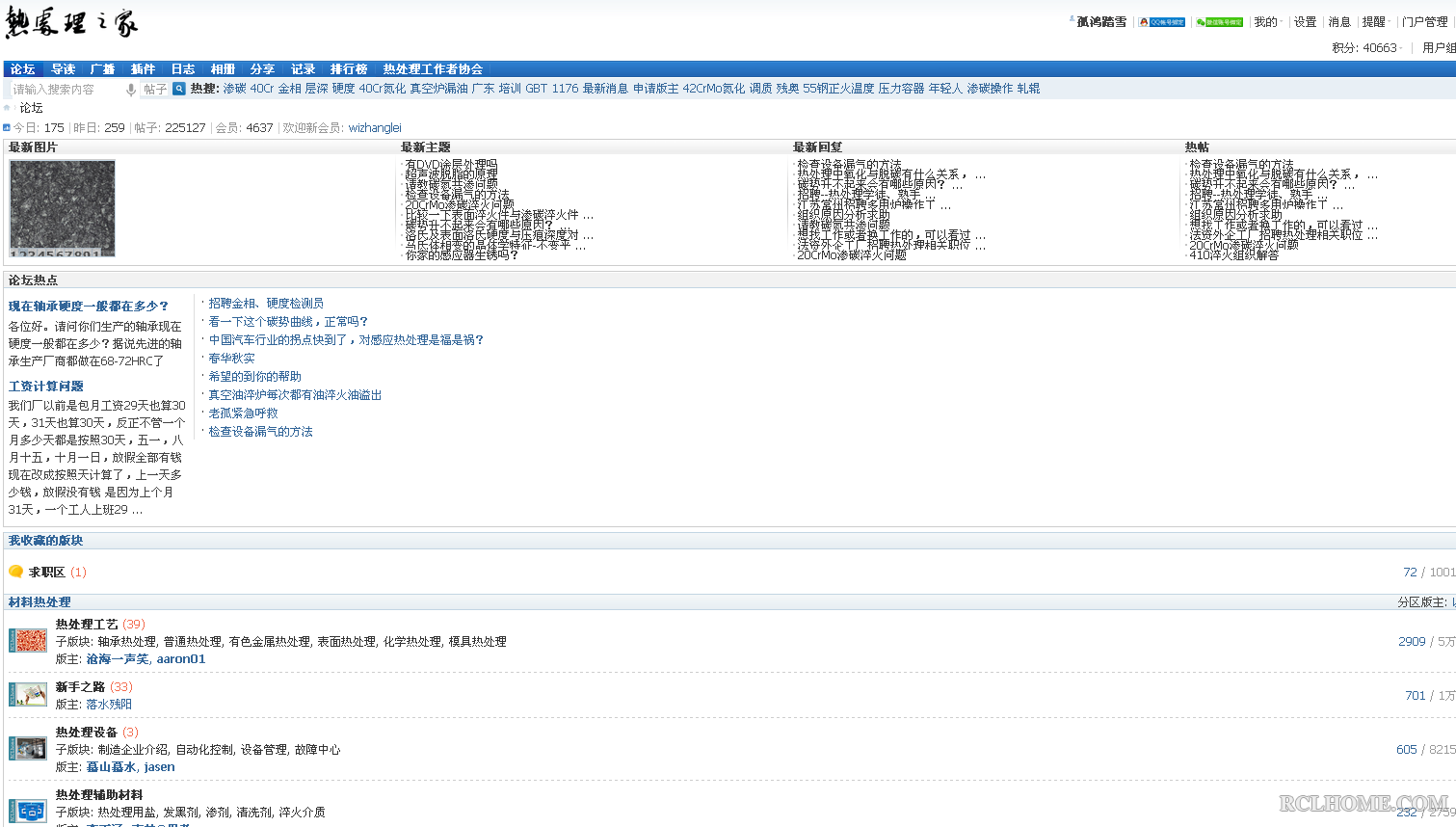Open the 材料热处理 category heading

tap(40, 602)
